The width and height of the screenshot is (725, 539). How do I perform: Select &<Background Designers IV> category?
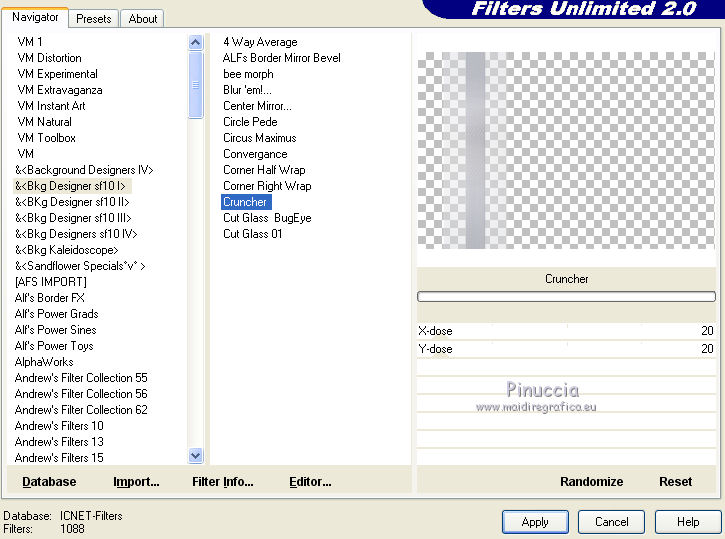coord(84,170)
